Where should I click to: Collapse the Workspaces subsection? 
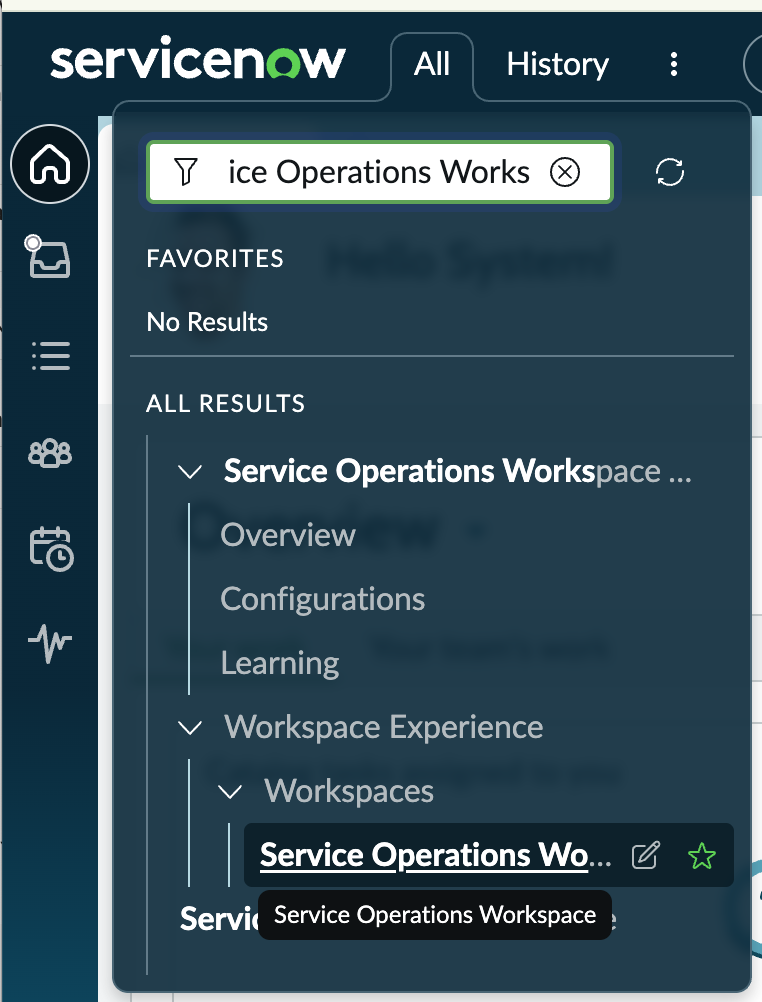[230, 791]
